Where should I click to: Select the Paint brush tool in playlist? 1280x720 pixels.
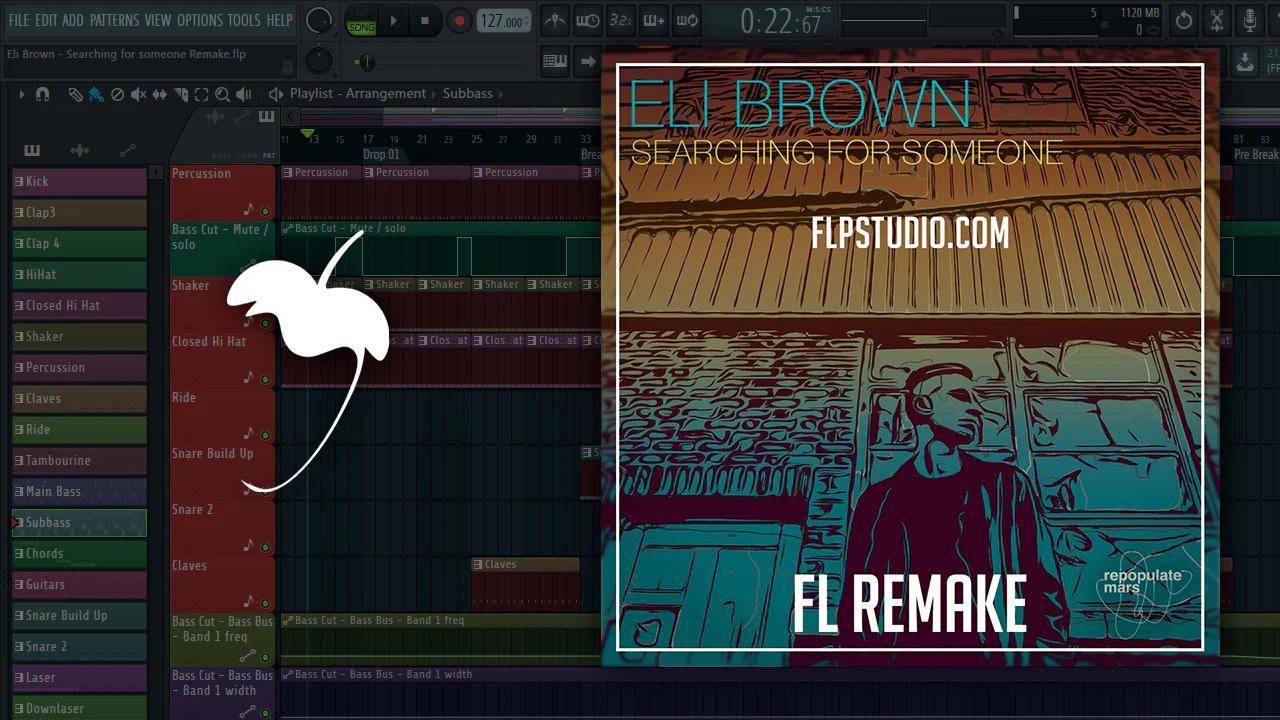click(x=96, y=94)
